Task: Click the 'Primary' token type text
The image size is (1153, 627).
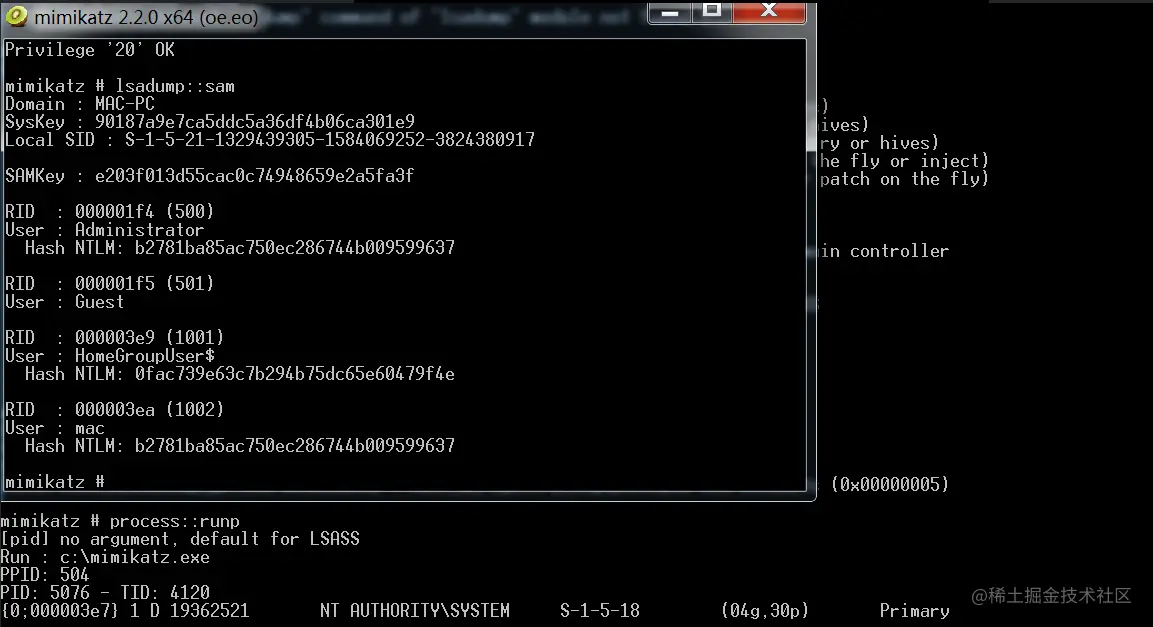Action: [x=915, y=611]
